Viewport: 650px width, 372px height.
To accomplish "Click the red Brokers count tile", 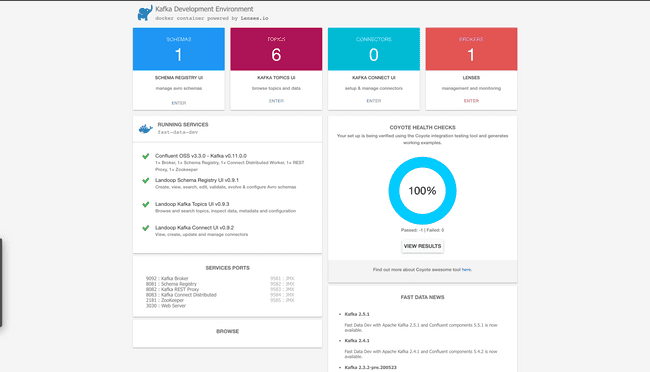I will click(x=471, y=49).
